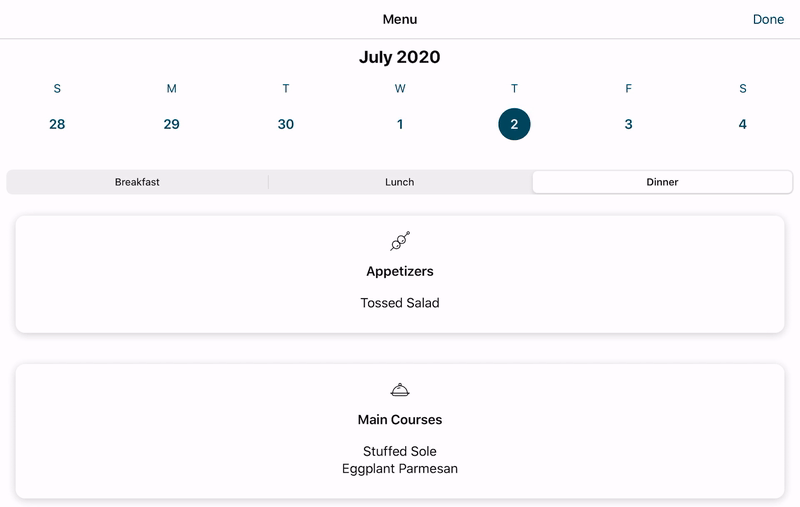Open the Tossed Salad item

point(399,303)
